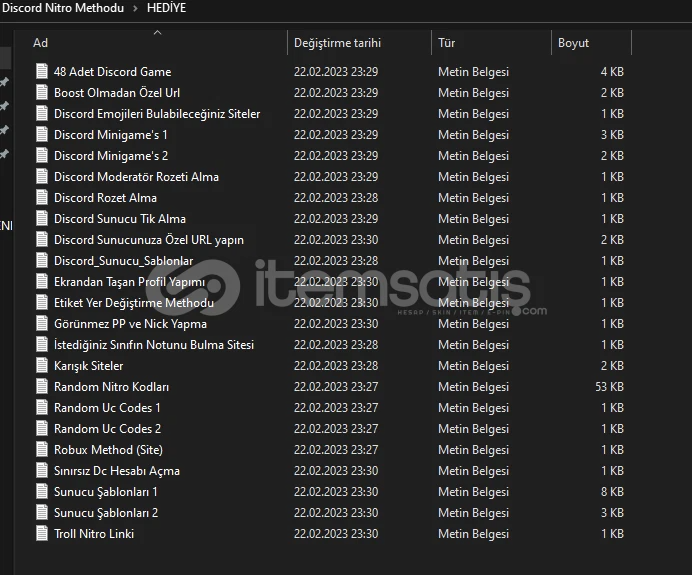The width and height of the screenshot is (692, 575).
Task: Click the text document icon for Karışık Siteler
Action: pyautogui.click(x=42, y=365)
